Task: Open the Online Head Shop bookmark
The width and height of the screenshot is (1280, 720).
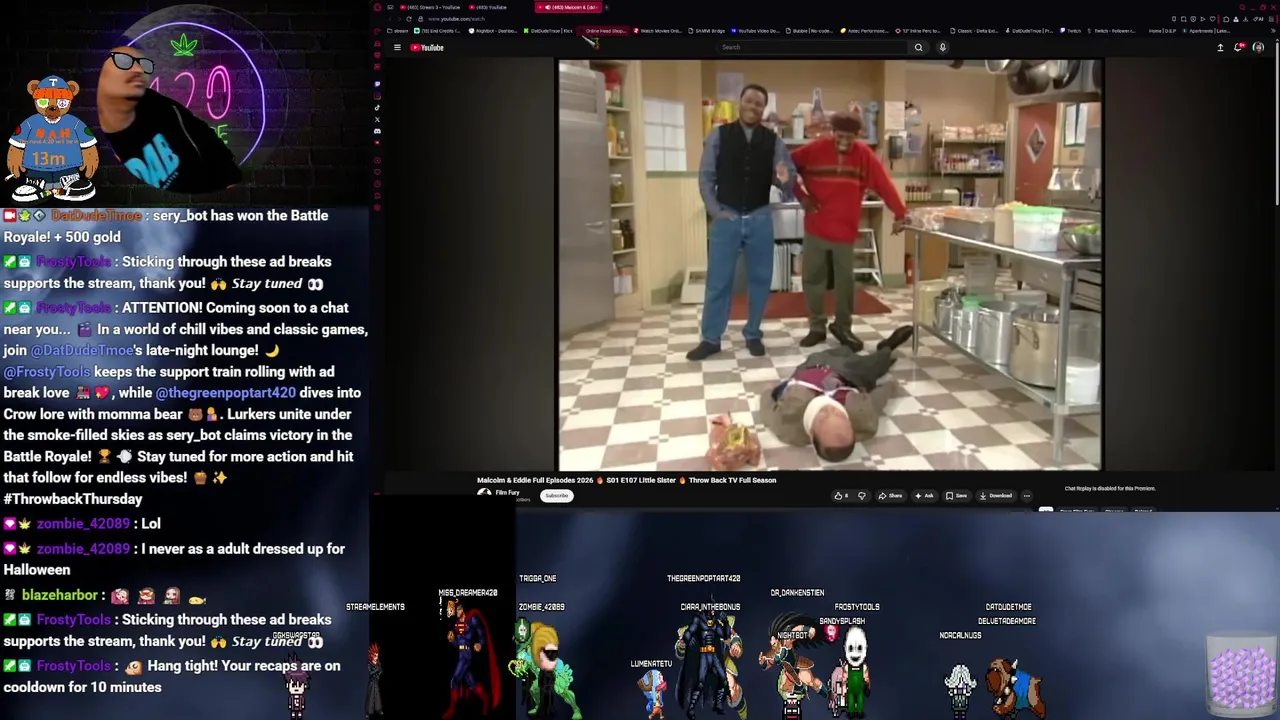Action: (x=603, y=31)
